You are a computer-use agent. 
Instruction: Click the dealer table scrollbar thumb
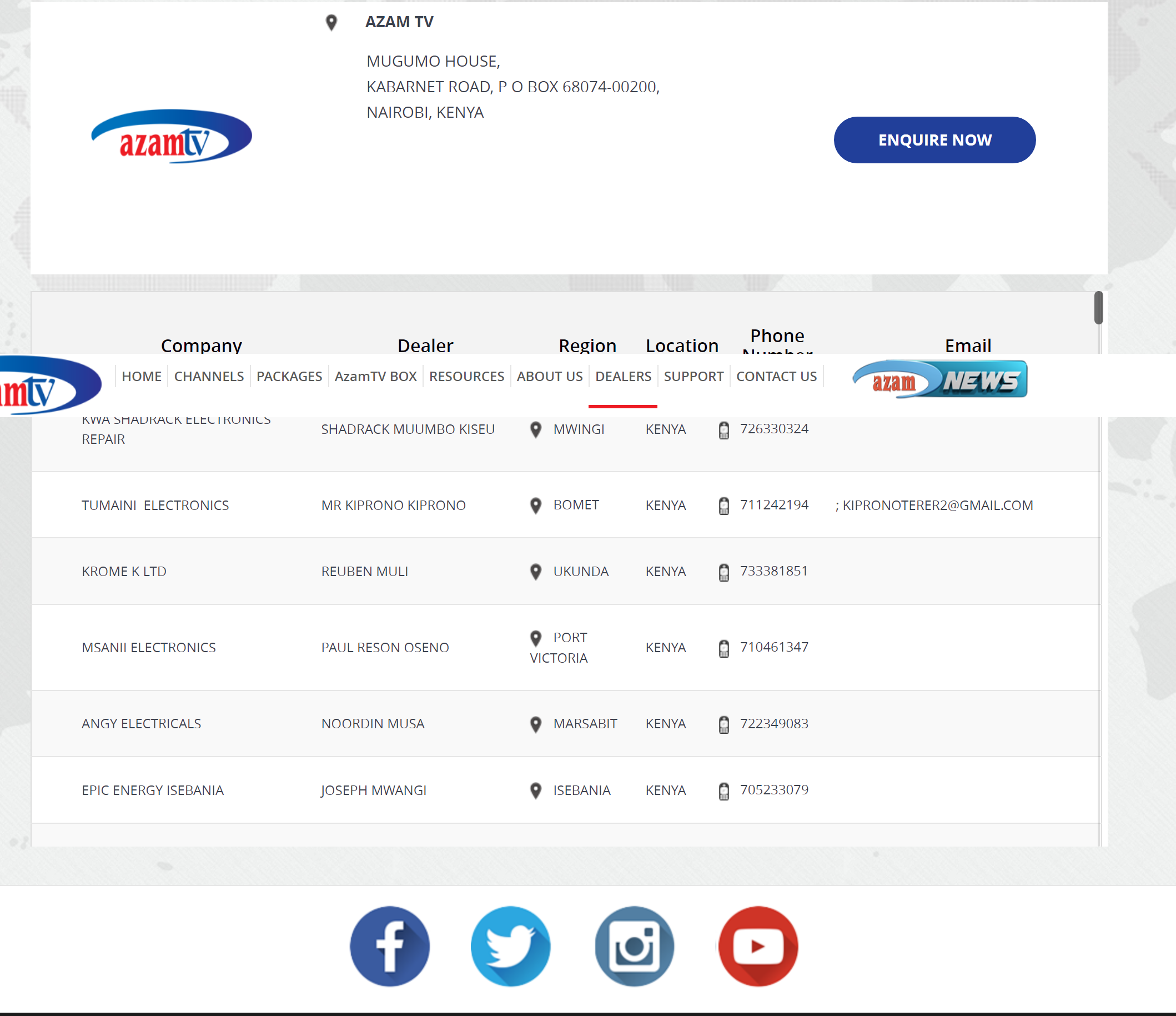point(1098,308)
